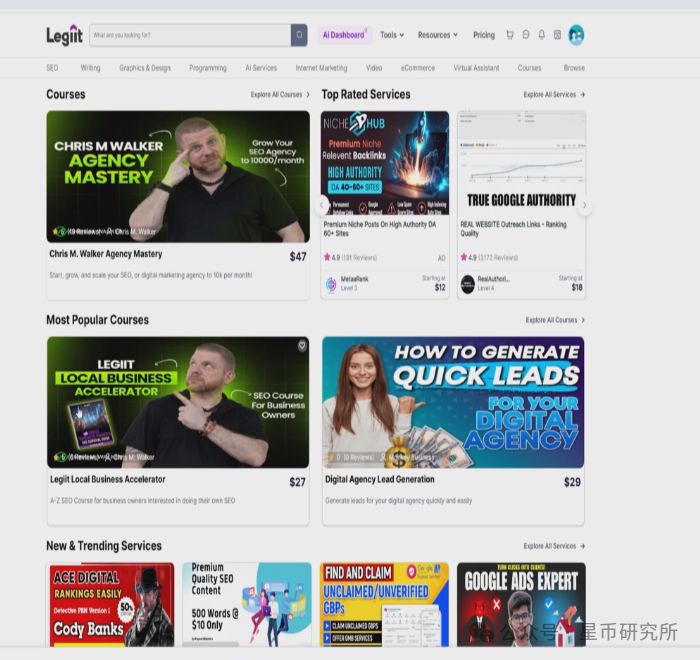
Task: Open the shopping cart icon
Action: 510,35
